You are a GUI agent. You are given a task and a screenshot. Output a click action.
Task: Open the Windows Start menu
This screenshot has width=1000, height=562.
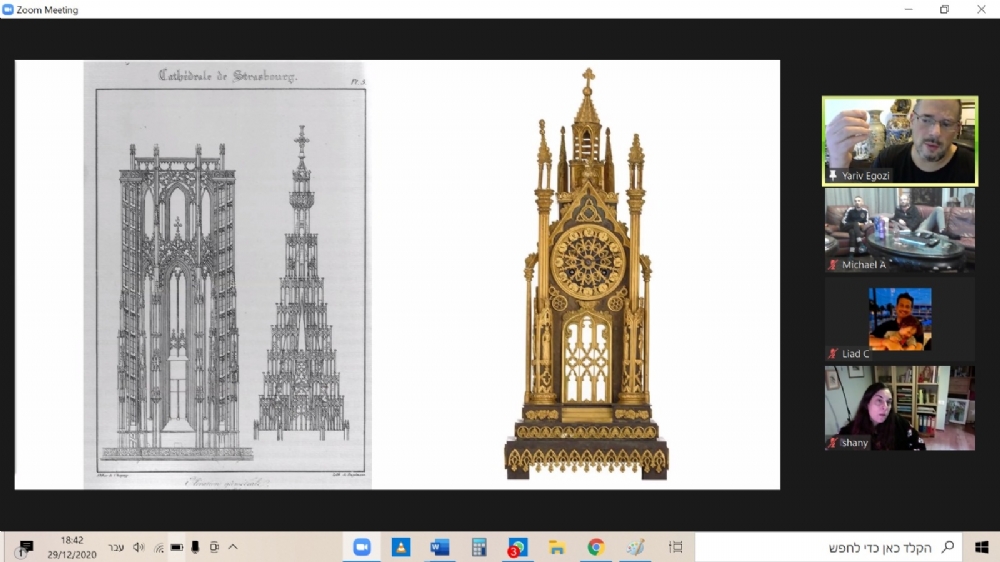(982, 547)
